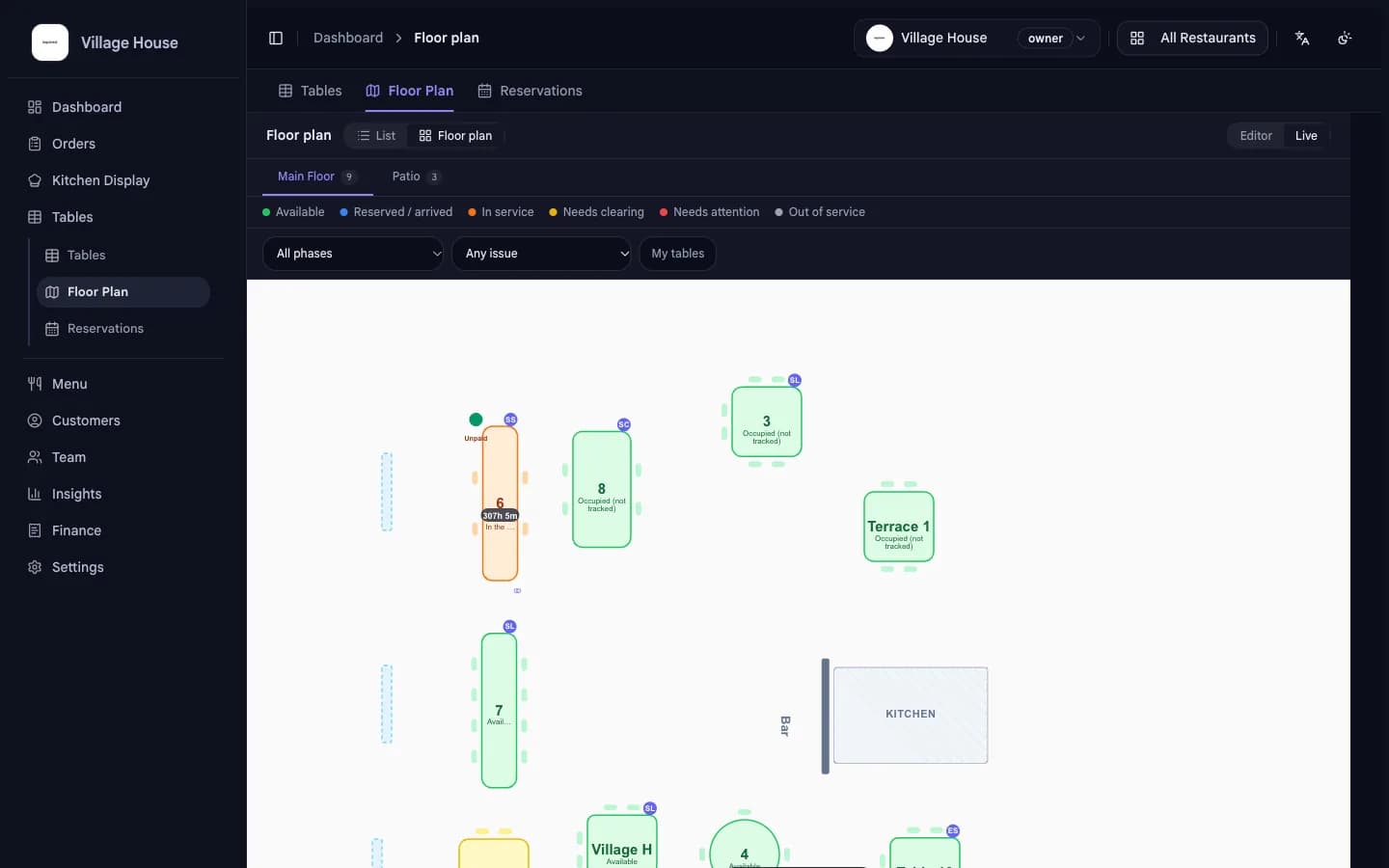Screen dimensions: 1389x868
Task: Select the Village H table
Action: click(622, 842)
